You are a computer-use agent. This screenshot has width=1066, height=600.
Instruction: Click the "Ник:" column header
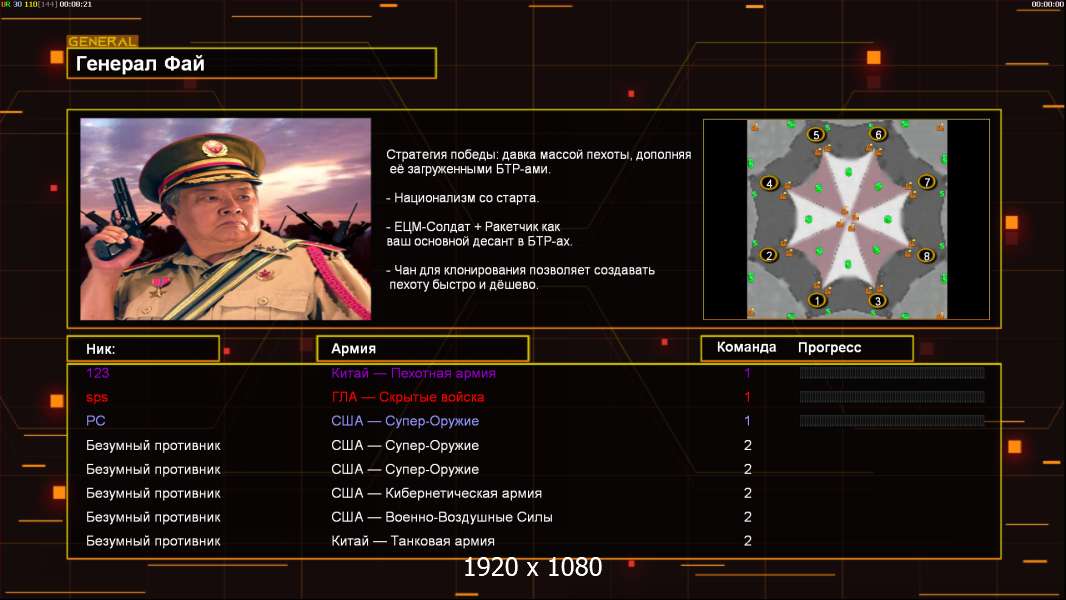tap(143, 349)
